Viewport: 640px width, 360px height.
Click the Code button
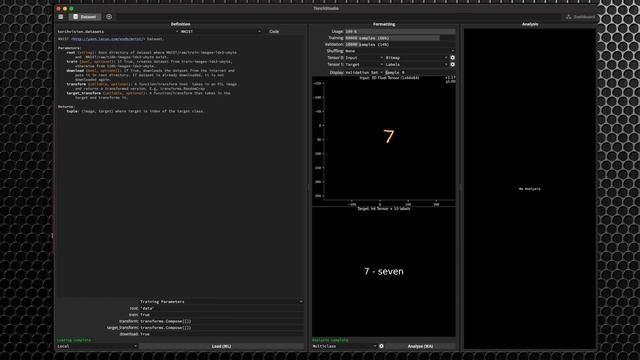(274, 31)
